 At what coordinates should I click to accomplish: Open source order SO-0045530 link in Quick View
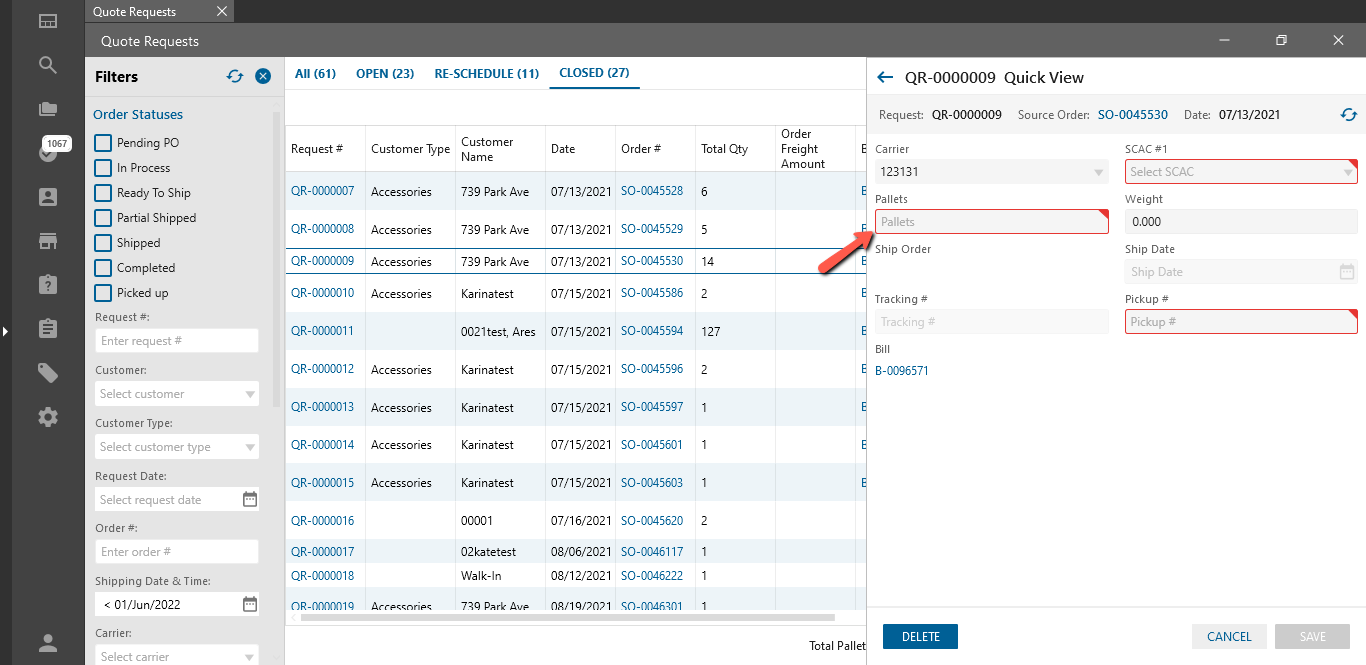[x=1133, y=115]
